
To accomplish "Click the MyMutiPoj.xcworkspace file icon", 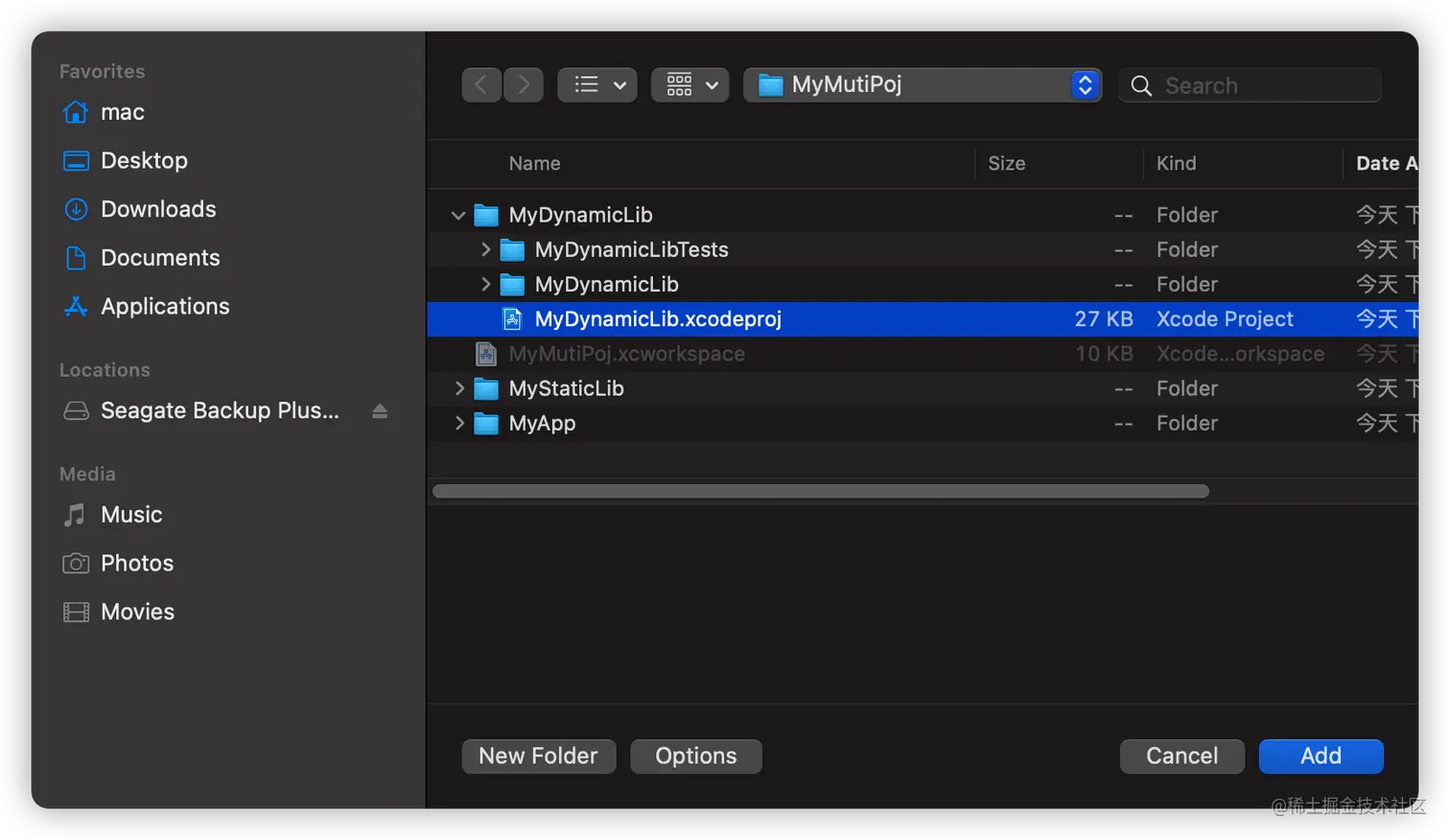I will click(x=486, y=354).
